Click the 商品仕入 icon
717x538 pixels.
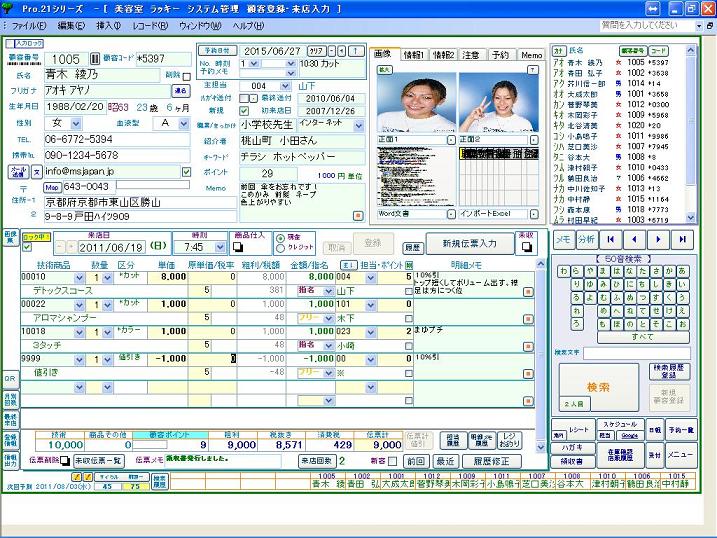click(238, 247)
